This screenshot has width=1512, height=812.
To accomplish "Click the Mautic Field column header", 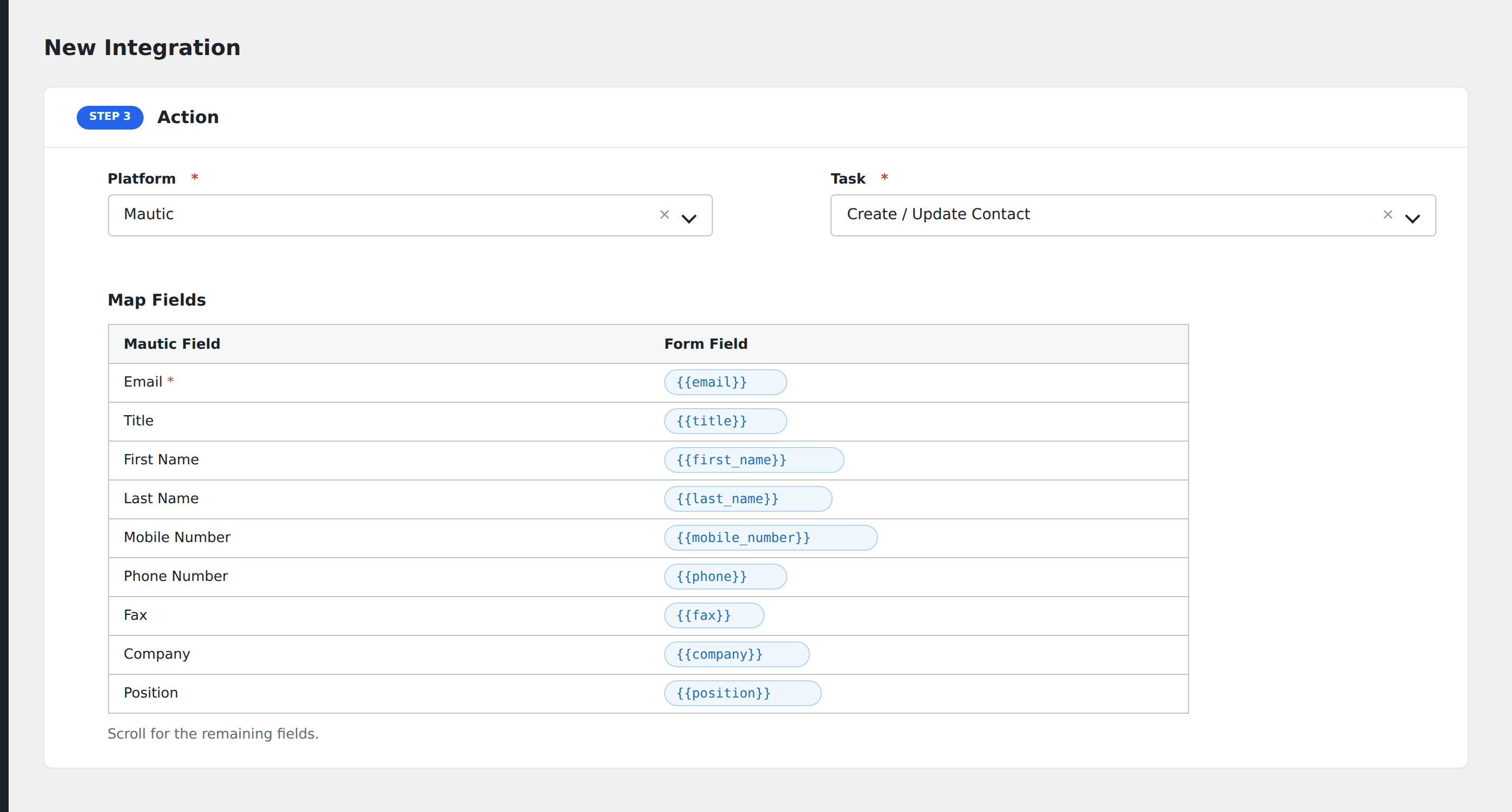I will point(172,344).
